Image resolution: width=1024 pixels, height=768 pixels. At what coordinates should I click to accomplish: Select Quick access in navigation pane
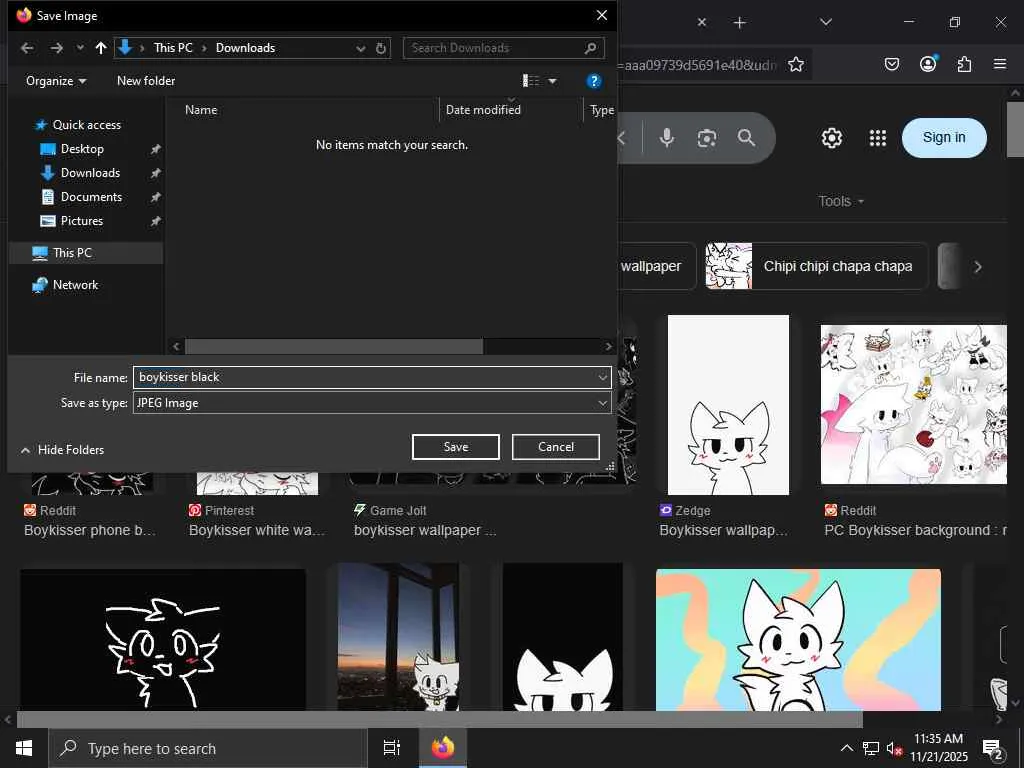pos(86,125)
